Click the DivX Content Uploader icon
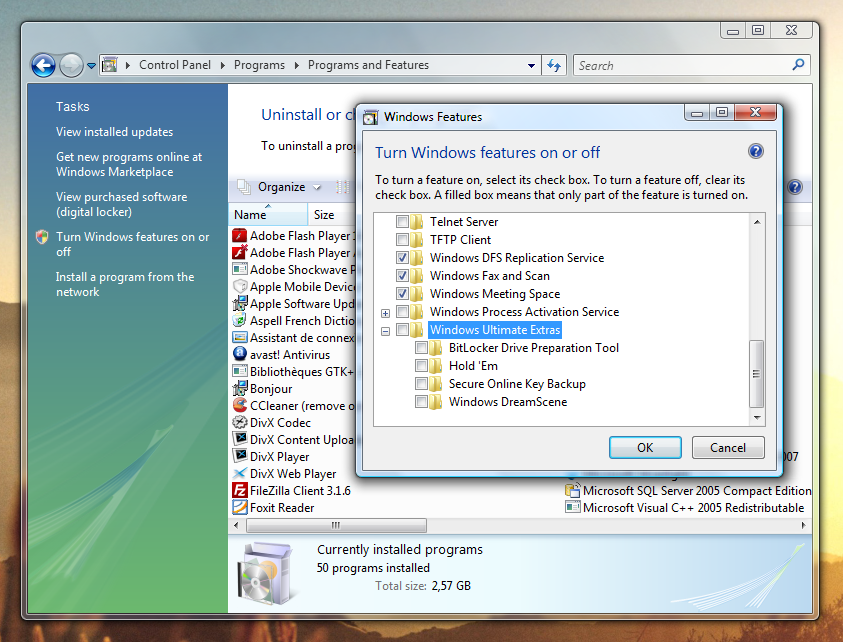 (x=240, y=439)
